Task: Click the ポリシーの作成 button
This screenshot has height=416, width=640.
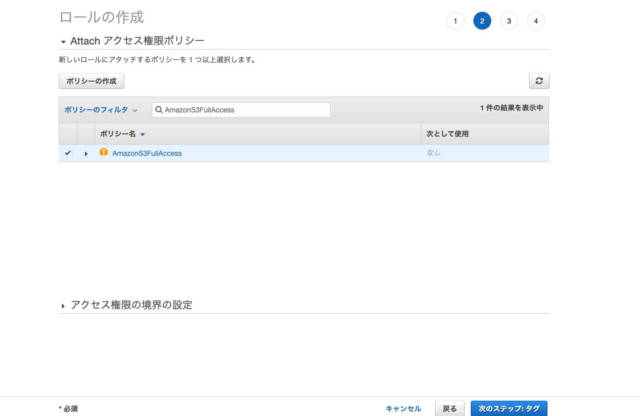Action: [x=91, y=81]
